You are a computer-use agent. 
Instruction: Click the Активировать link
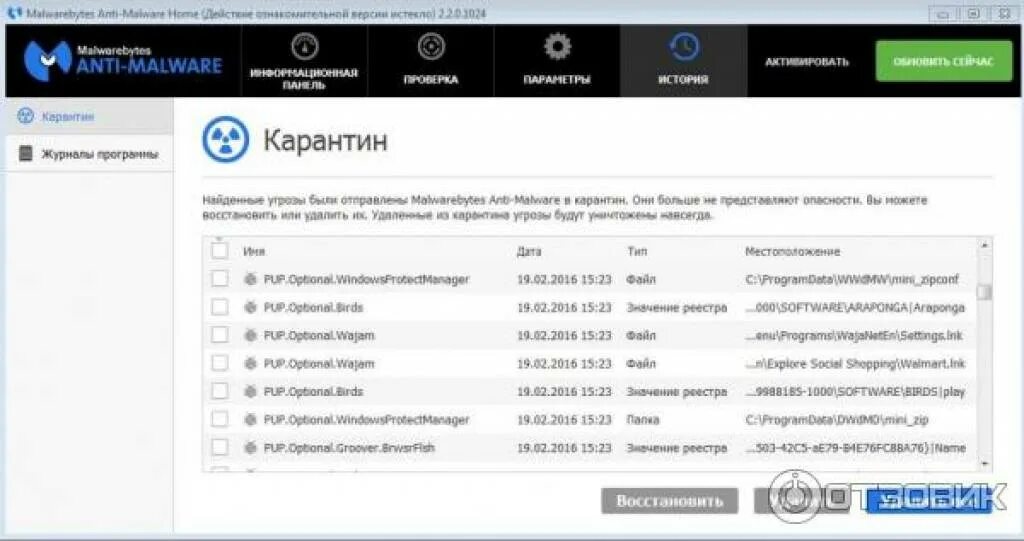[x=807, y=62]
